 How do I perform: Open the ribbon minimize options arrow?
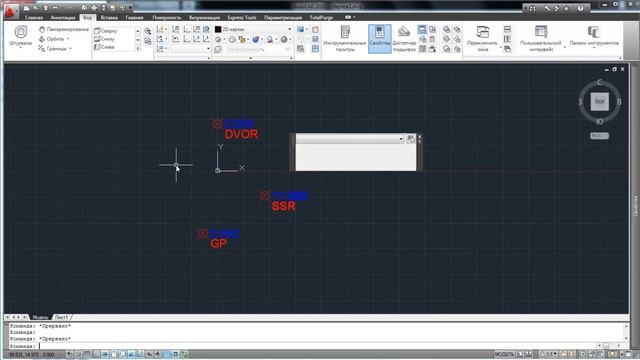click(x=353, y=18)
